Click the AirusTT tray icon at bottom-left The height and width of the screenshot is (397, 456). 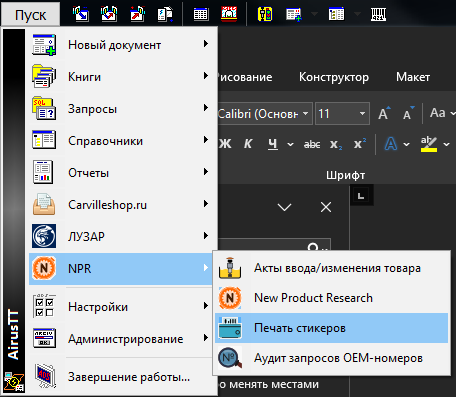tap(14, 381)
